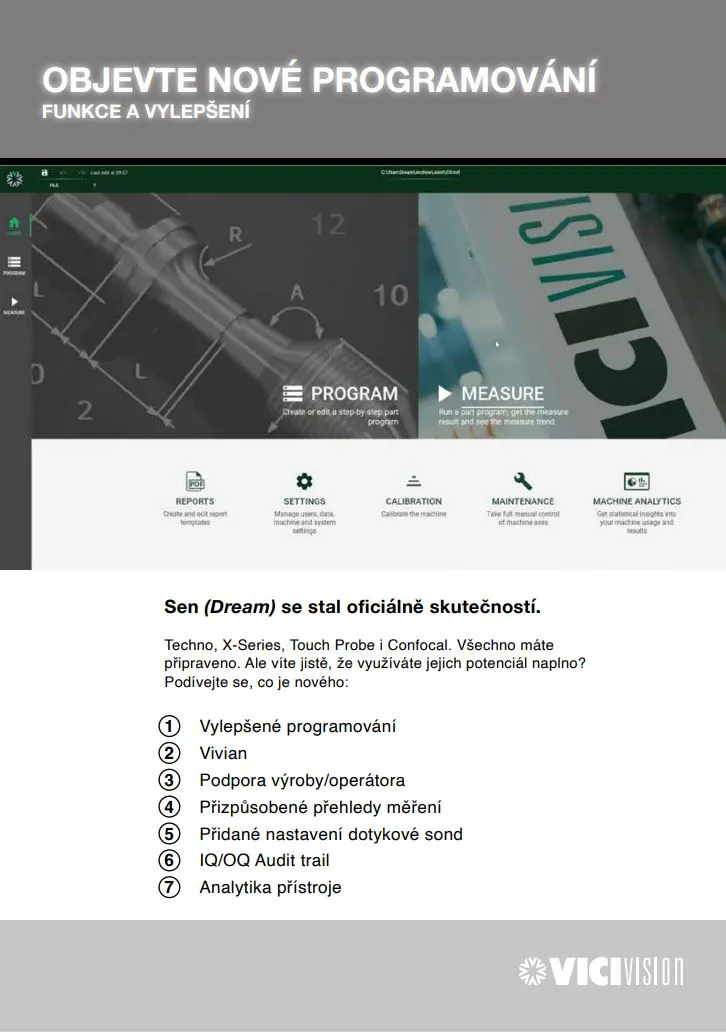Click the CALIBRATION icon
This screenshot has width=726, height=1032.
pos(413,481)
